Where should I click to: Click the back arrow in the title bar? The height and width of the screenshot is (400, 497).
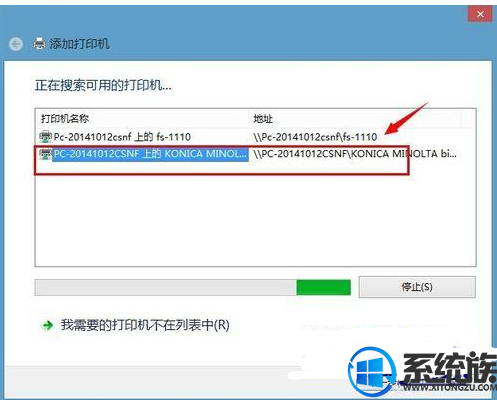click(16, 44)
